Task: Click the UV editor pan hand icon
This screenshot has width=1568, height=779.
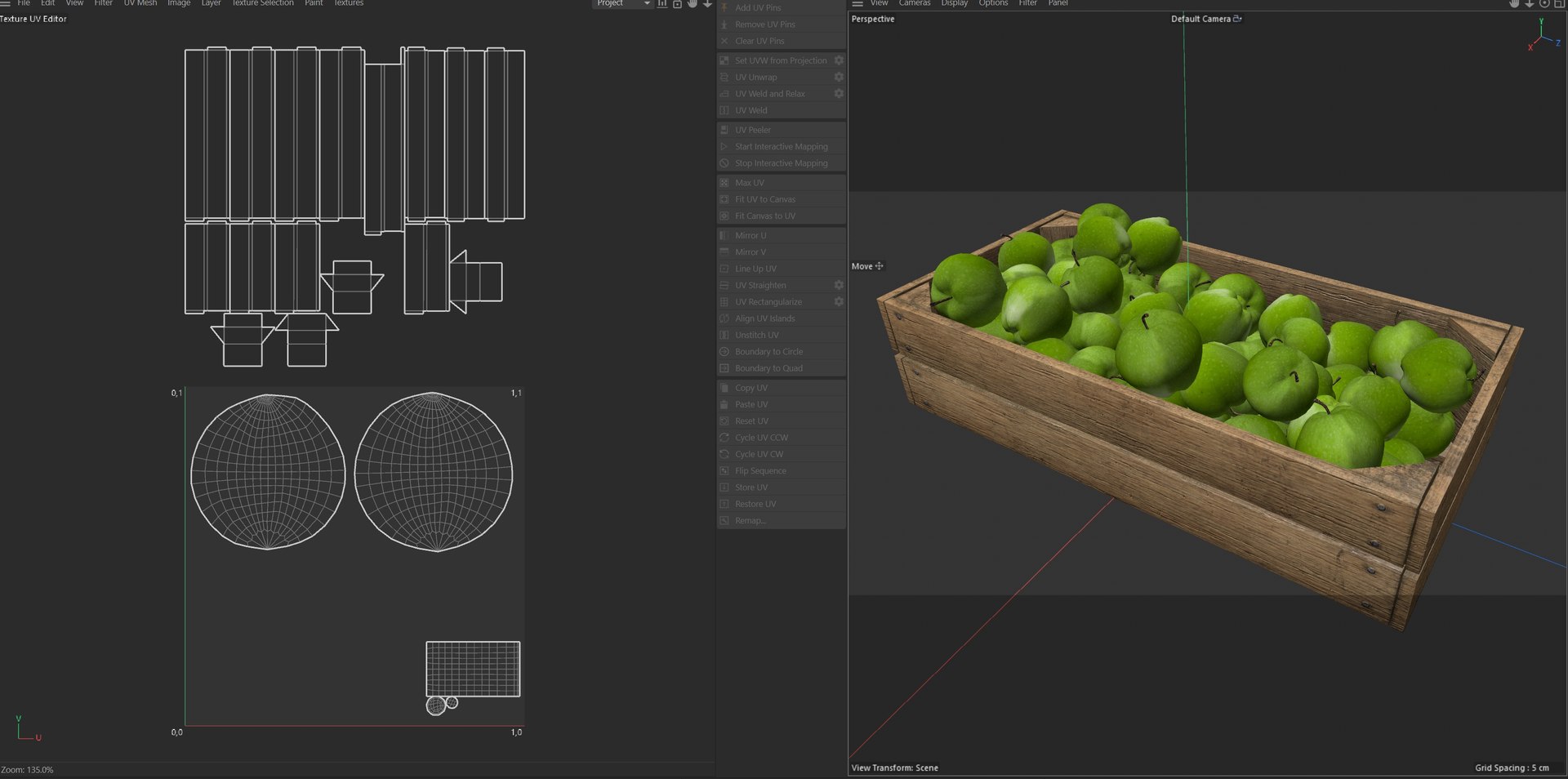Action: click(693, 3)
